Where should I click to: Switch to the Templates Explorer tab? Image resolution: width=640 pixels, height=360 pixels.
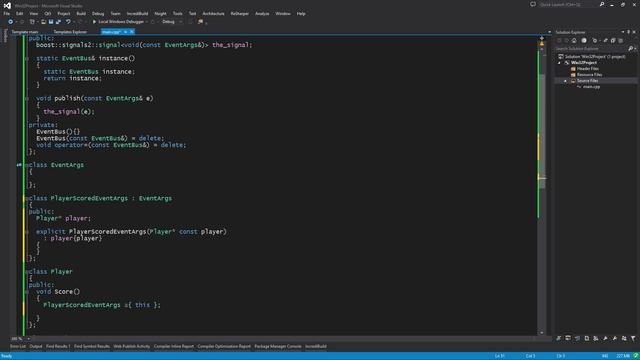click(70, 32)
